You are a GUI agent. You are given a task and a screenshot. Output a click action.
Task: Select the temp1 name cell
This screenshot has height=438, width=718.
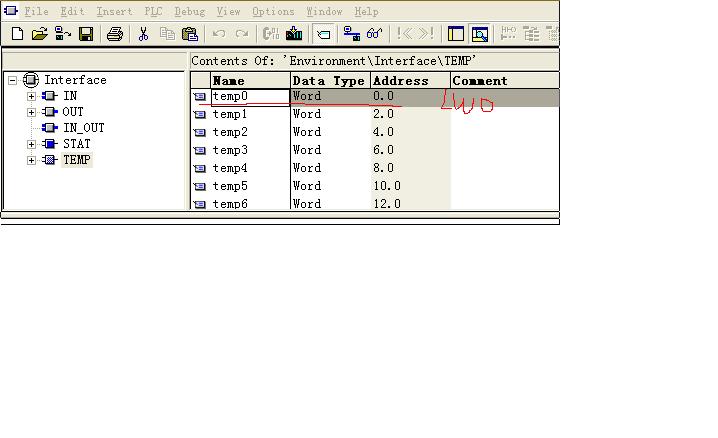coord(250,114)
